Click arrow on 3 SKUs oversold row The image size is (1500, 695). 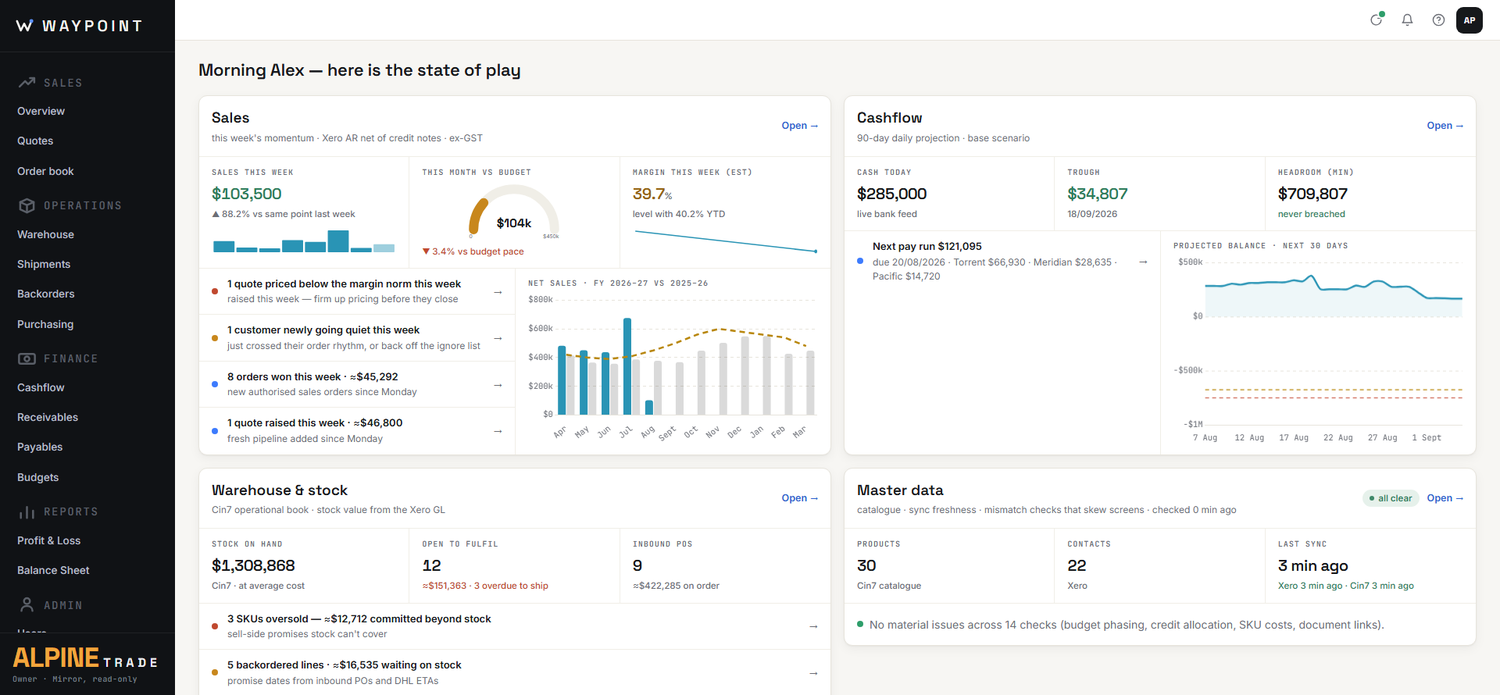(813, 627)
